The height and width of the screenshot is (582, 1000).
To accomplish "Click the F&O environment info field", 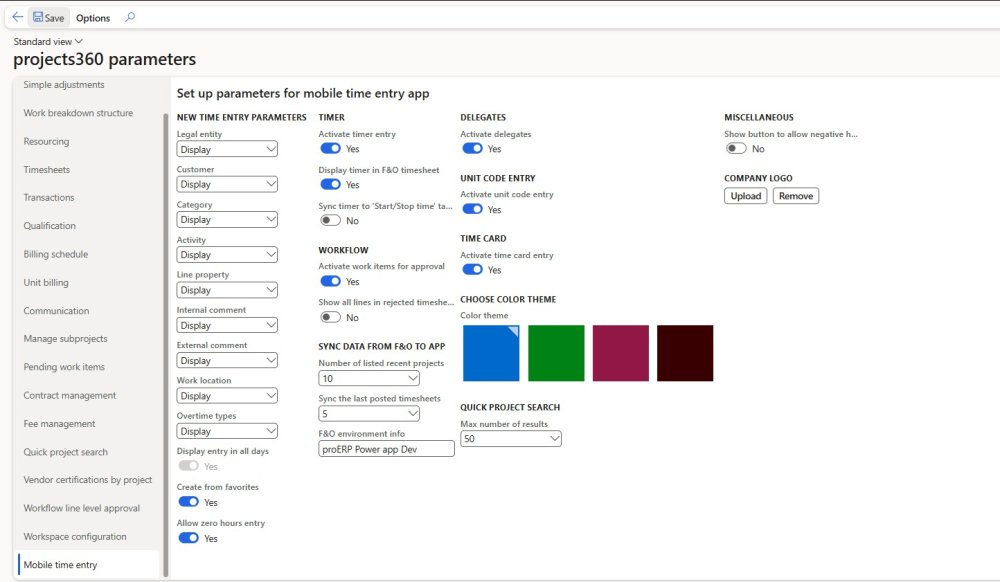I will pyautogui.click(x=386, y=449).
